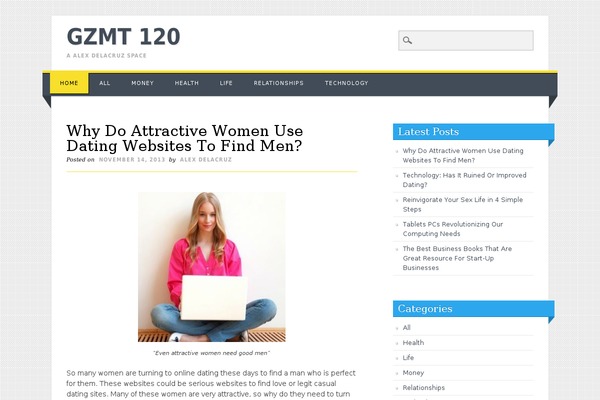The image size is (600, 400).
Task: Open 'Reinvigorate Your Sex Life in 4 Simple Steps'
Action: tap(462, 204)
